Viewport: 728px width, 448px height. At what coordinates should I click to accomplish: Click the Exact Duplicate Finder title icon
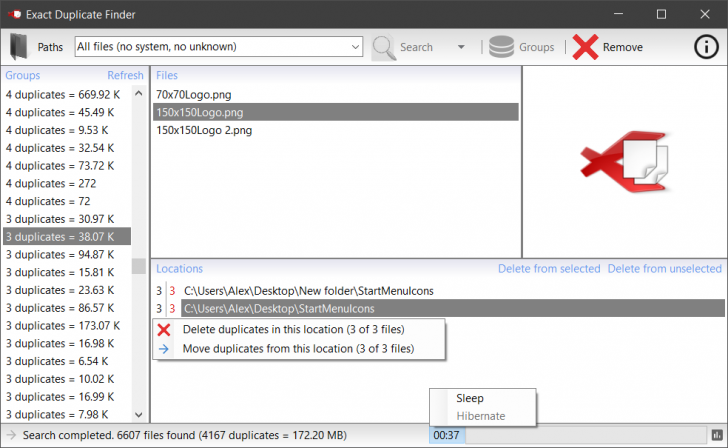click(x=14, y=14)
